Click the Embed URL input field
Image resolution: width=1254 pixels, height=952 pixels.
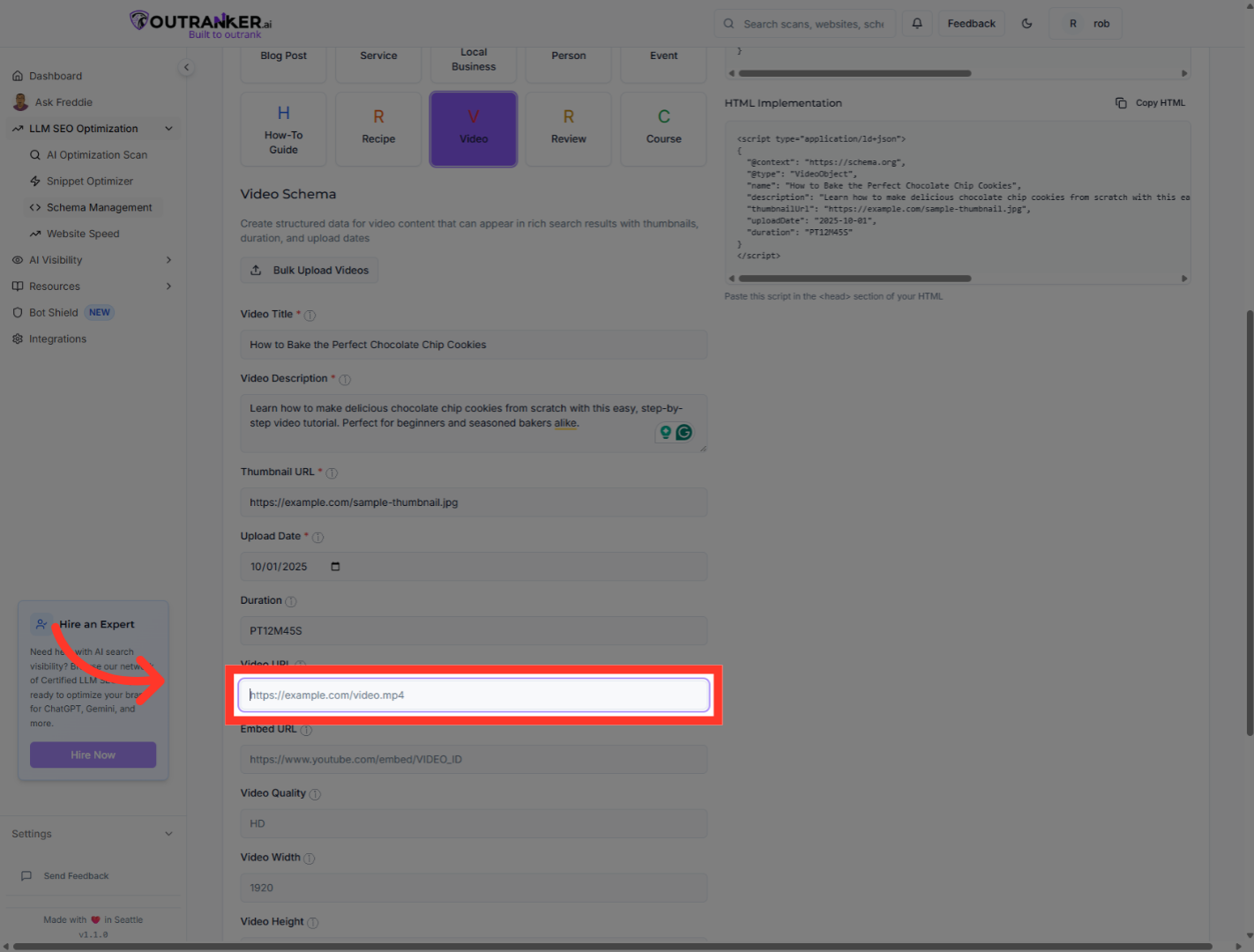pos(474,760)
